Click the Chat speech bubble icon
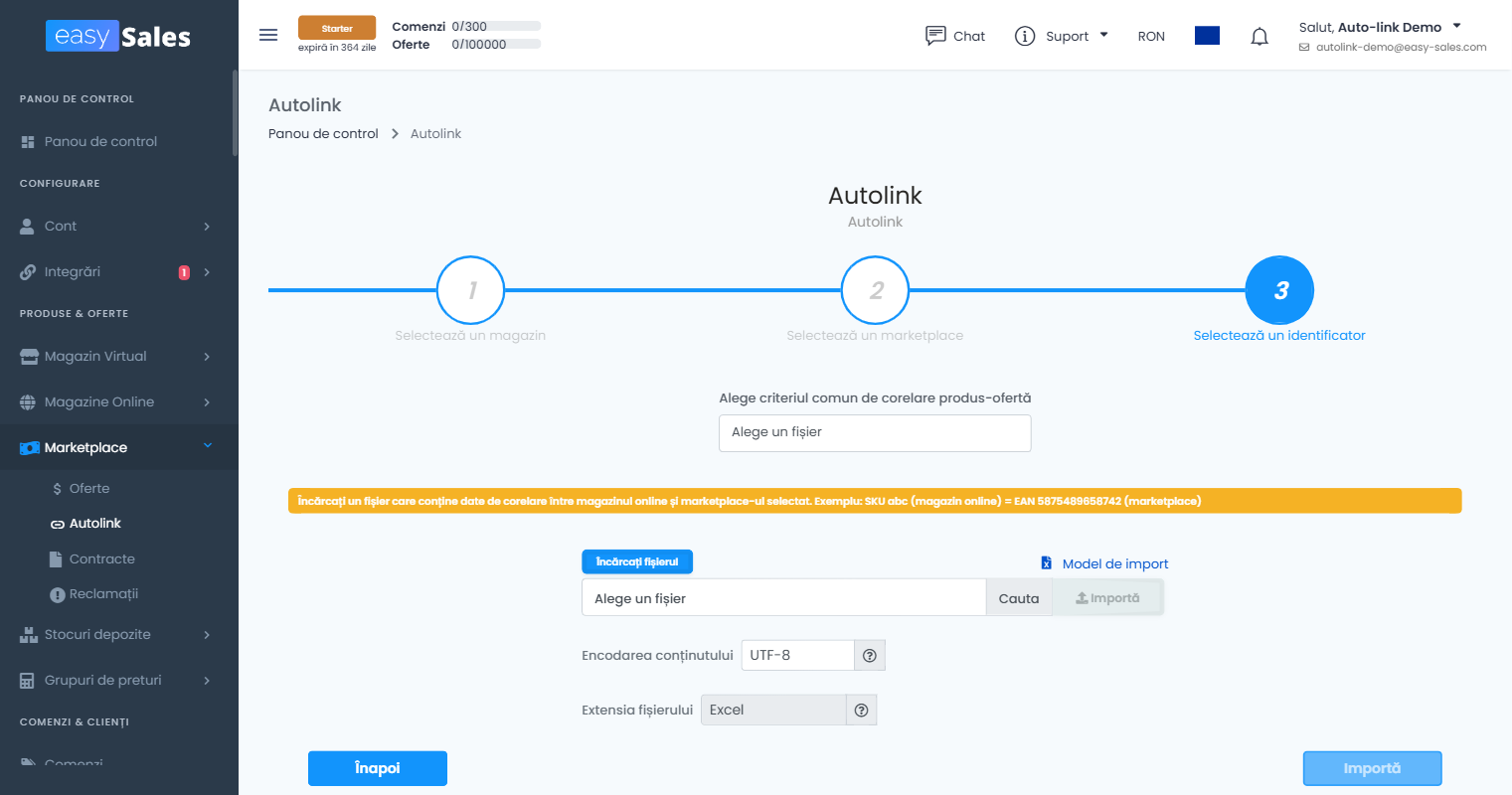 (935, 36)
